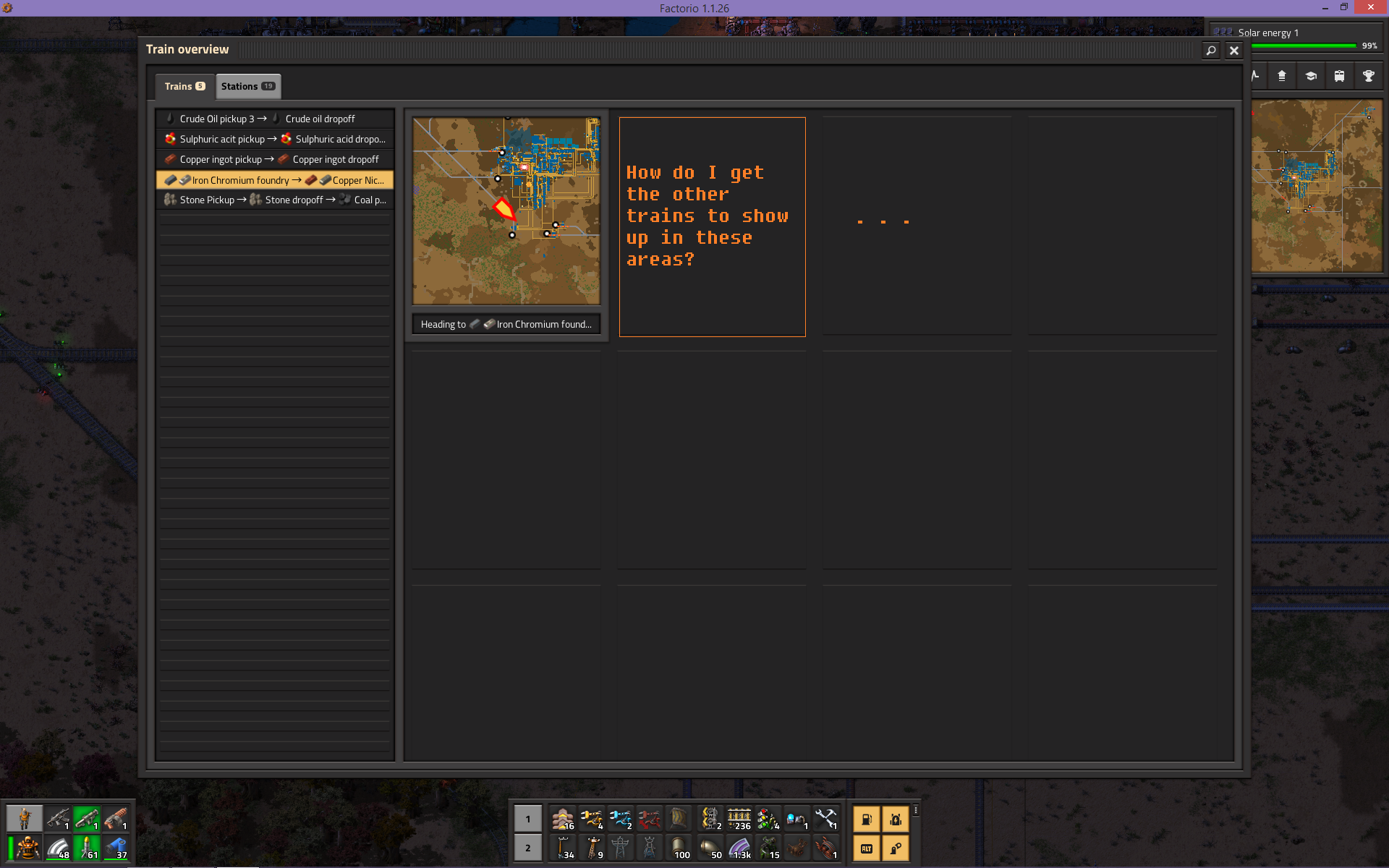Pick the rail item with 236

click(739, 819)
